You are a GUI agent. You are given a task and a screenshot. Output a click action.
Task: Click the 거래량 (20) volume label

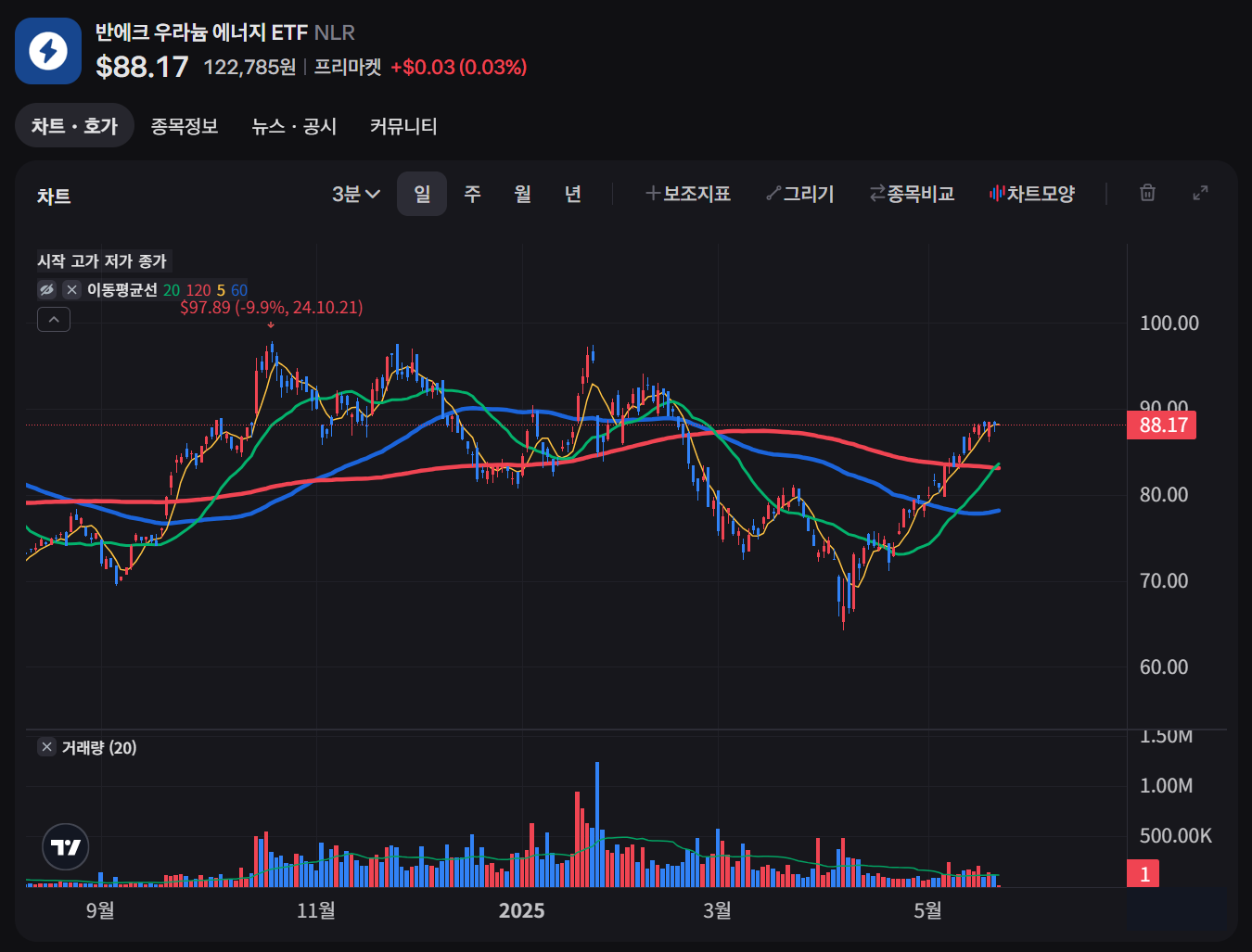pyautogui.click(x=99, y=747)
